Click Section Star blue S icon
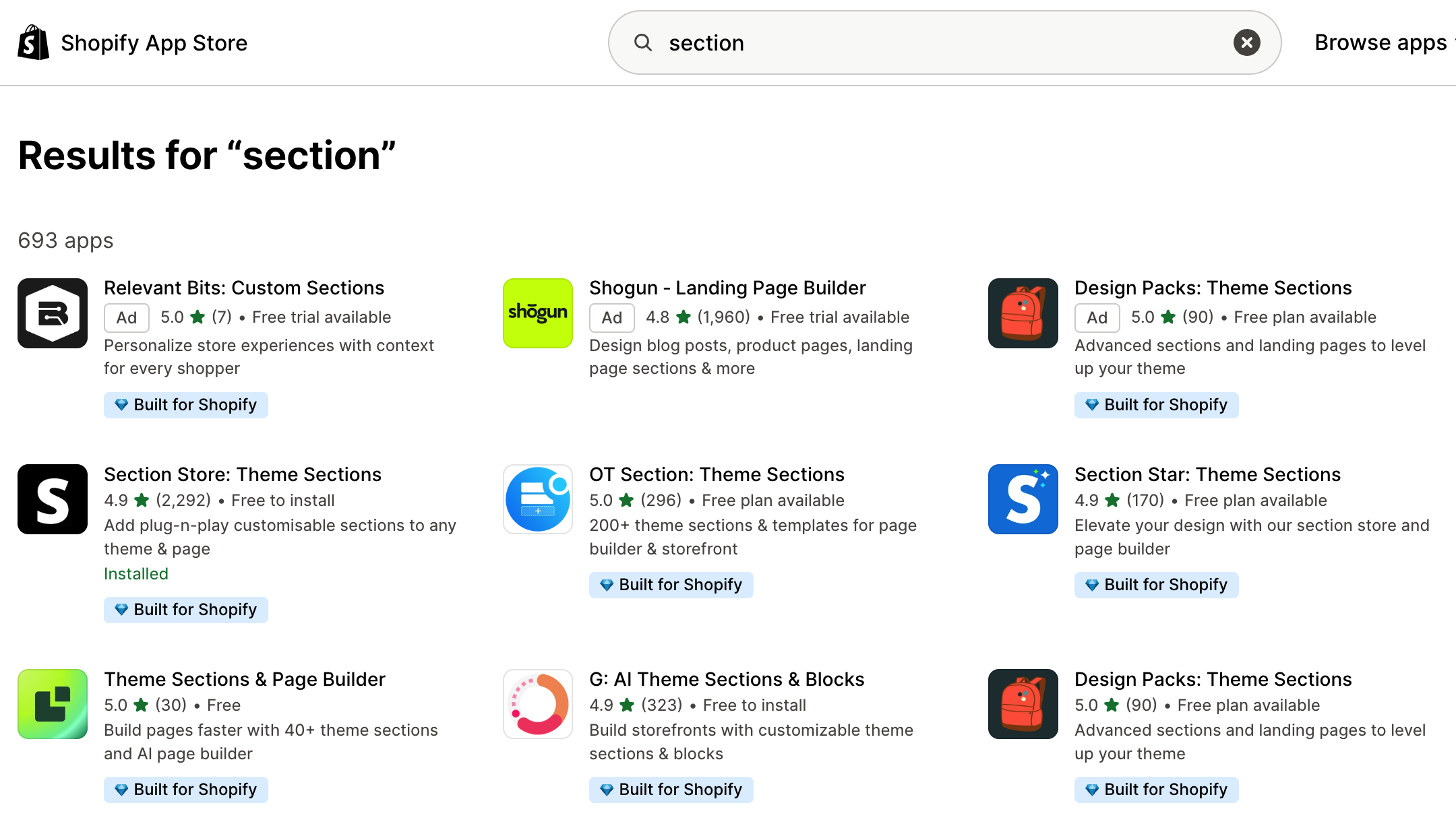The width and height of the screenshot is (1456, 826). [1023, 499]
